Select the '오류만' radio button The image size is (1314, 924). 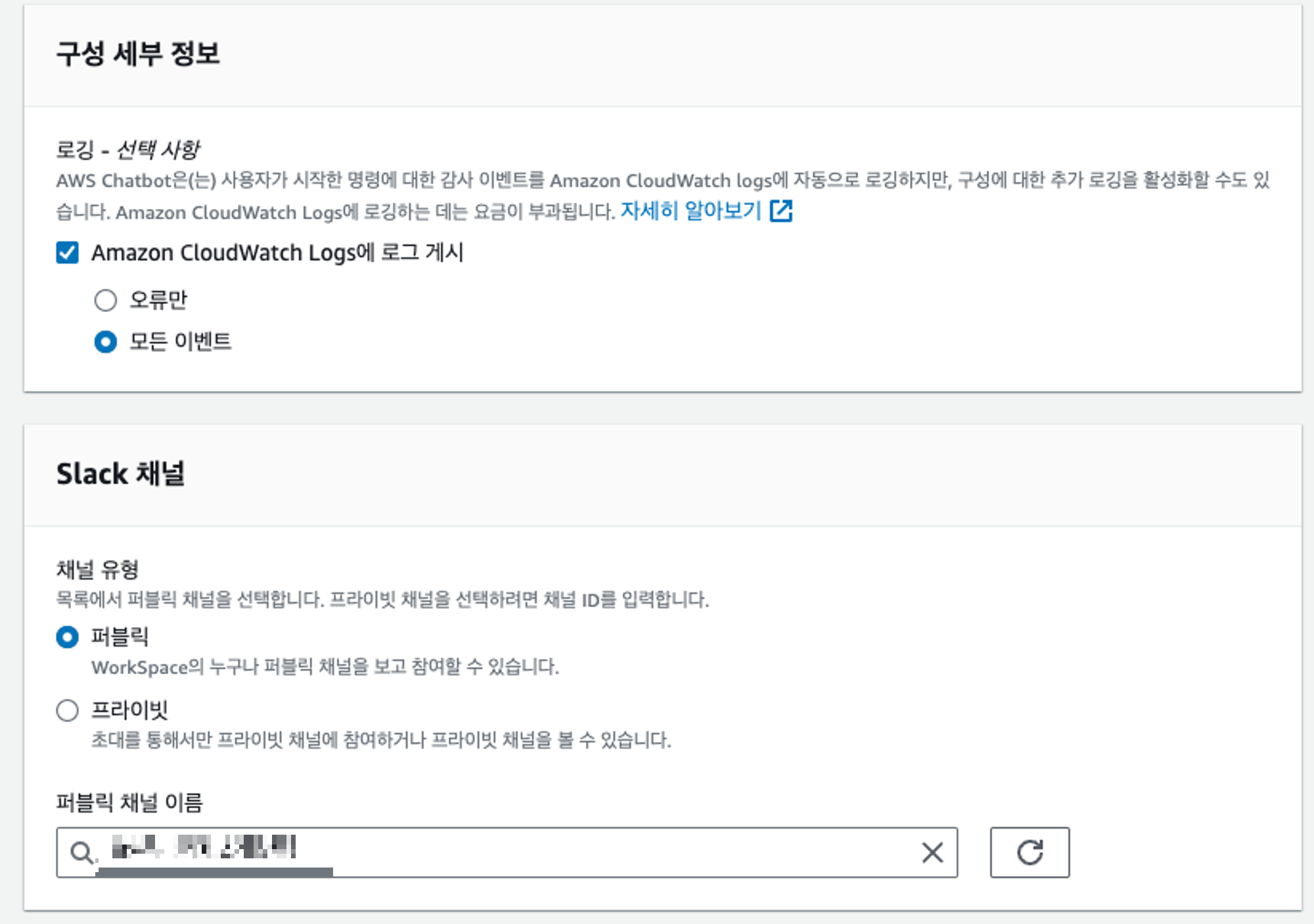pyautogui.click(x=106, y=300)
